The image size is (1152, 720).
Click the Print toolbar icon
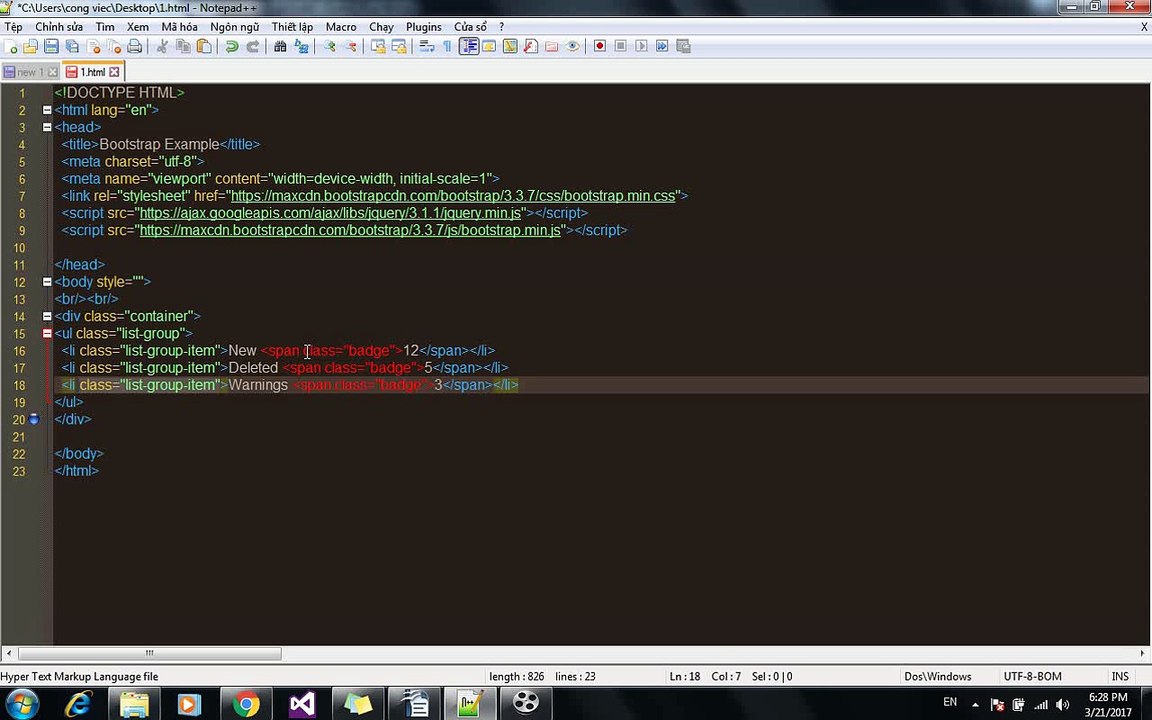[x=134, y=46]
